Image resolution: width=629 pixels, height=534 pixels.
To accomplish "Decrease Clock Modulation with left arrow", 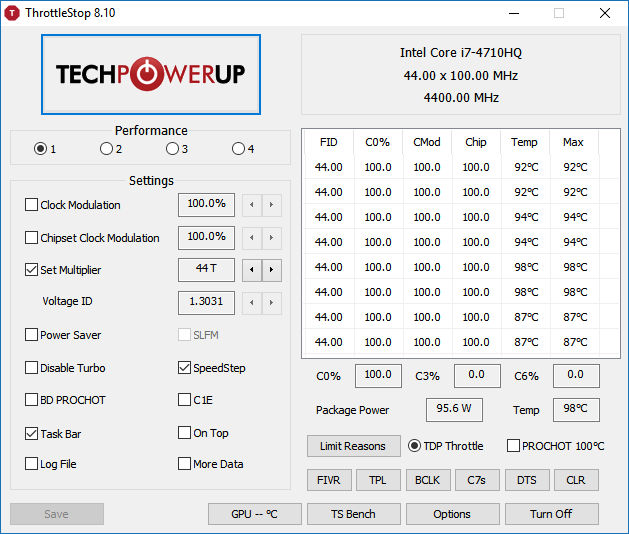I will point(252,205).
